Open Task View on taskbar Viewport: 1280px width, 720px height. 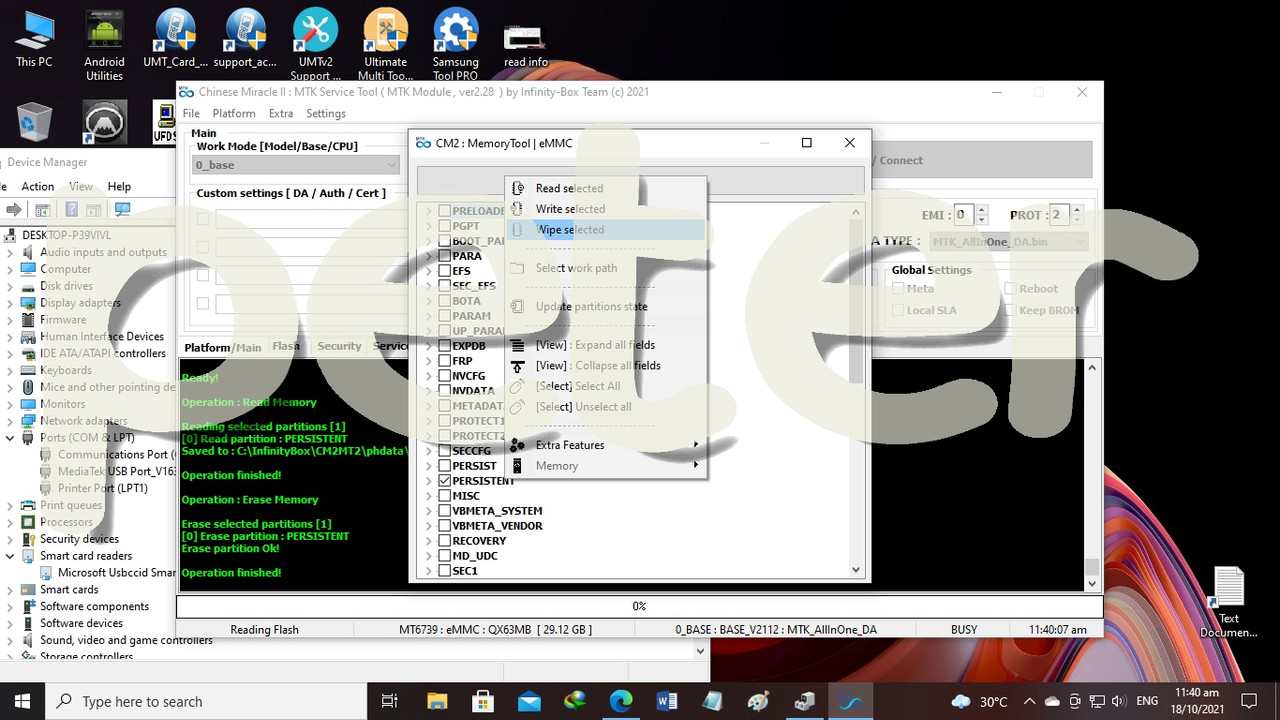click(x=390, y=701)
